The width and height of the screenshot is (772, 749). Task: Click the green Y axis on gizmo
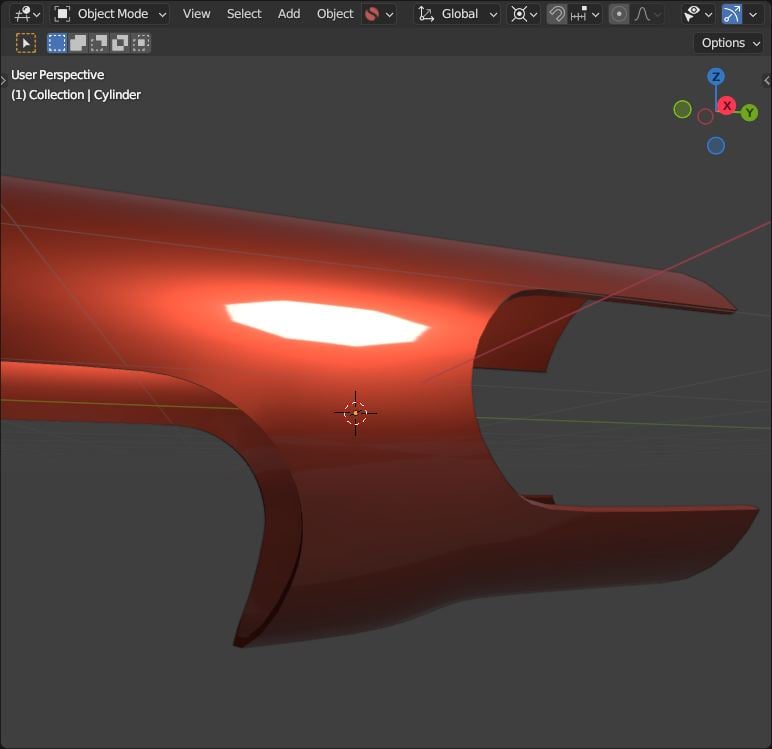click(749, 113)
